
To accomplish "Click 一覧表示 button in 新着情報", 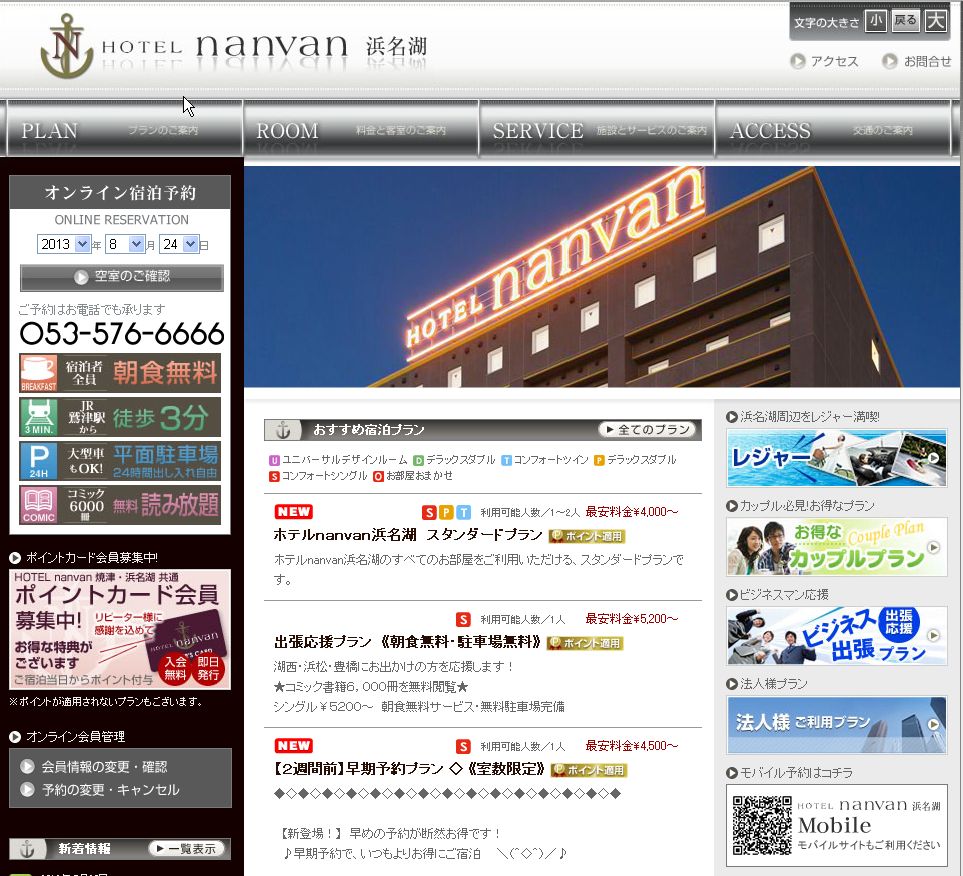I will click(186, 848).
